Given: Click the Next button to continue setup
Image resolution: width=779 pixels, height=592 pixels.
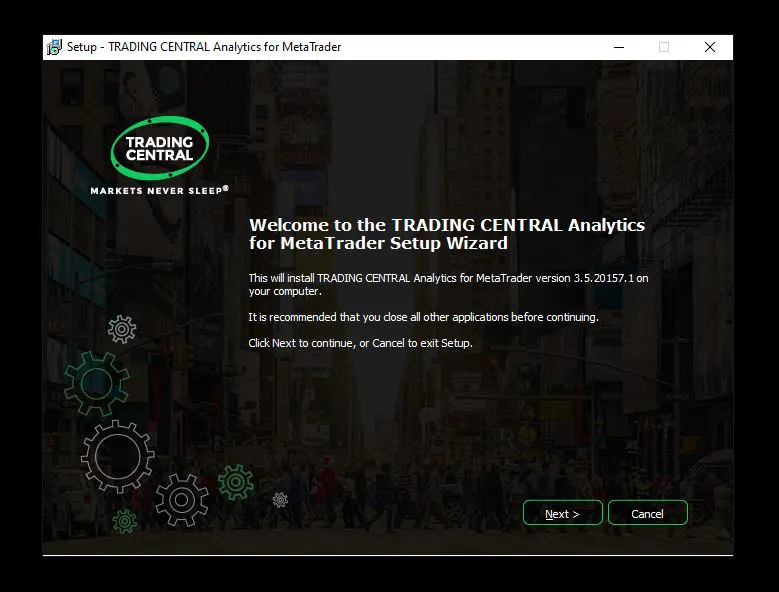Looking at the screenshot, I should click(x=562, y=513).
